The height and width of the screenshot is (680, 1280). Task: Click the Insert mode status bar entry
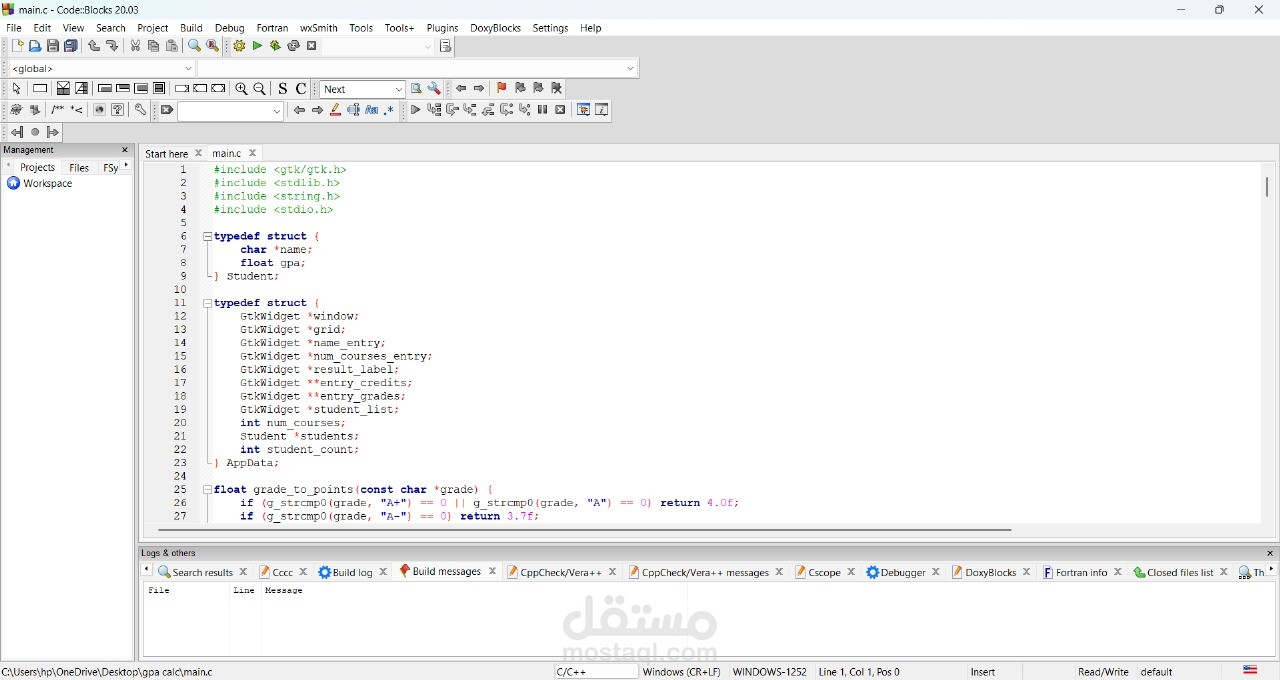click(983, 672)
